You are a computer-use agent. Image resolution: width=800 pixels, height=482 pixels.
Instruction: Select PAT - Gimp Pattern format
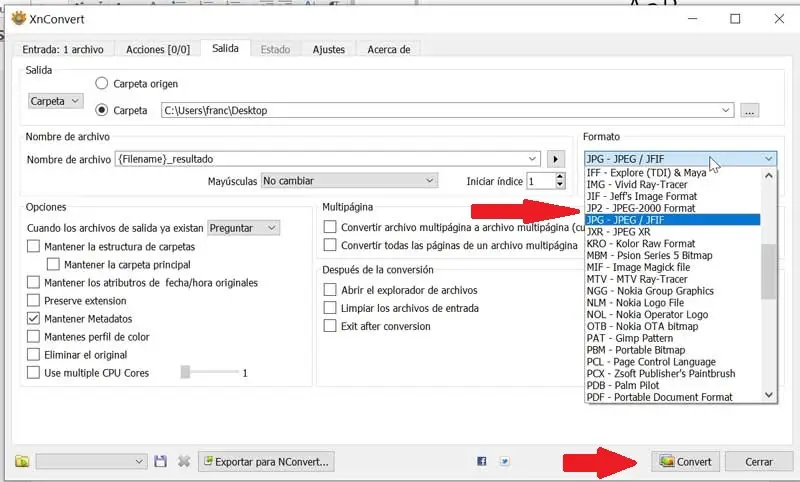click(x=672, y=338)
